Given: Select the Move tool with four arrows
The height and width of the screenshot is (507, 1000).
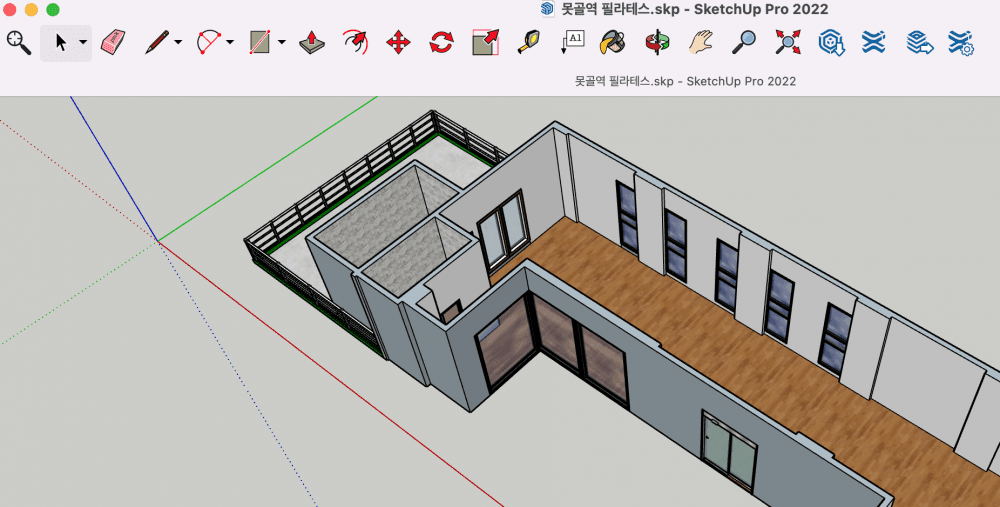Looking at the screenshot, I should click(x=398, y=43).
